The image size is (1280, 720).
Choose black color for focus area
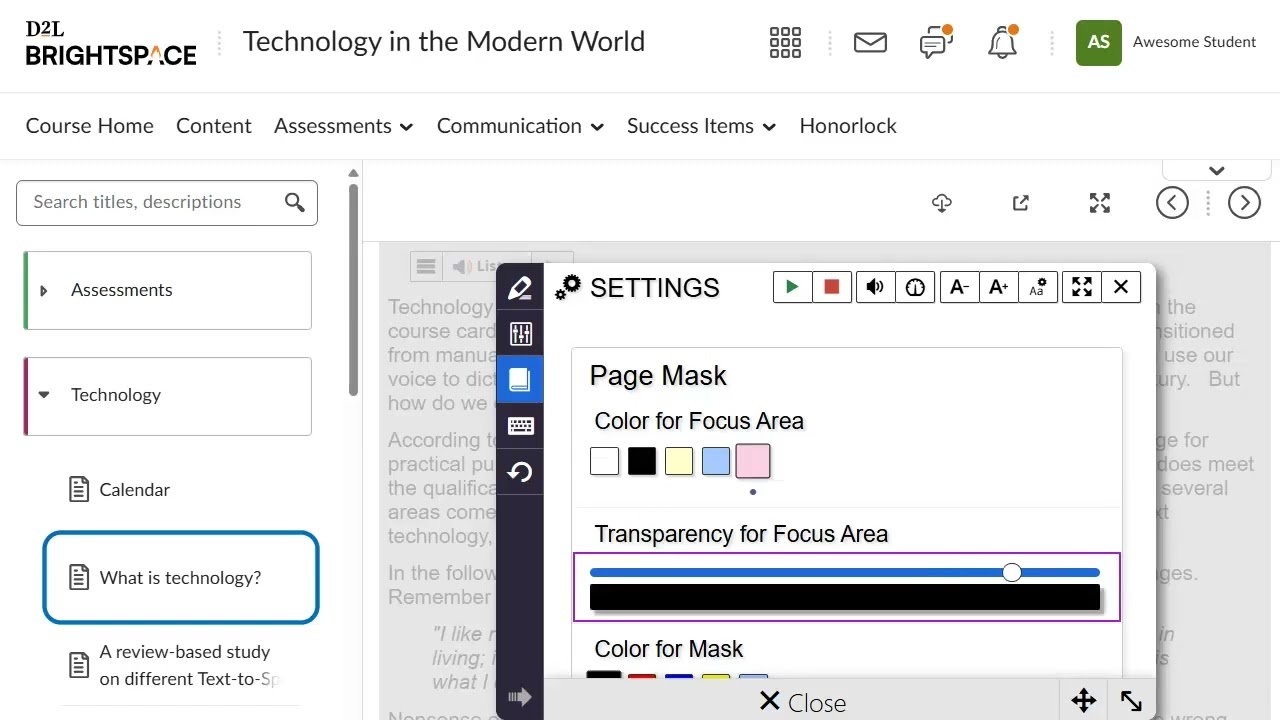coord(642,461)
